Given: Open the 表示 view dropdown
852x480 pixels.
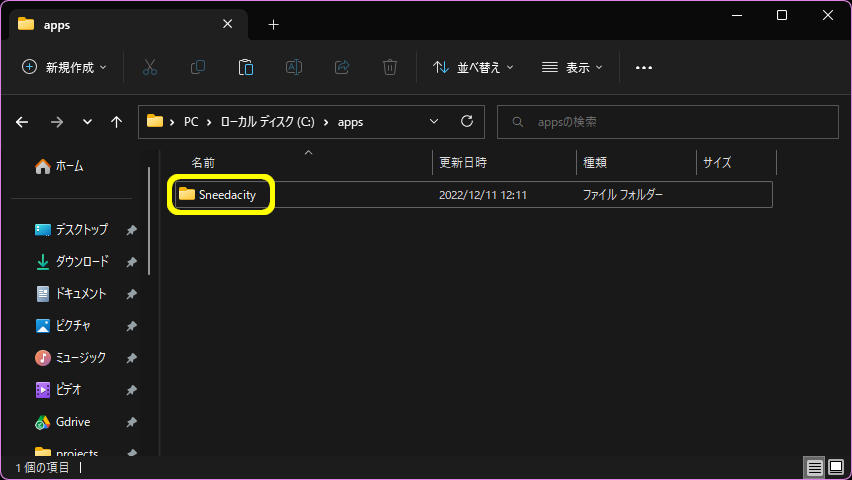Looking at the screenshot, I should click(x=572, y=67).
